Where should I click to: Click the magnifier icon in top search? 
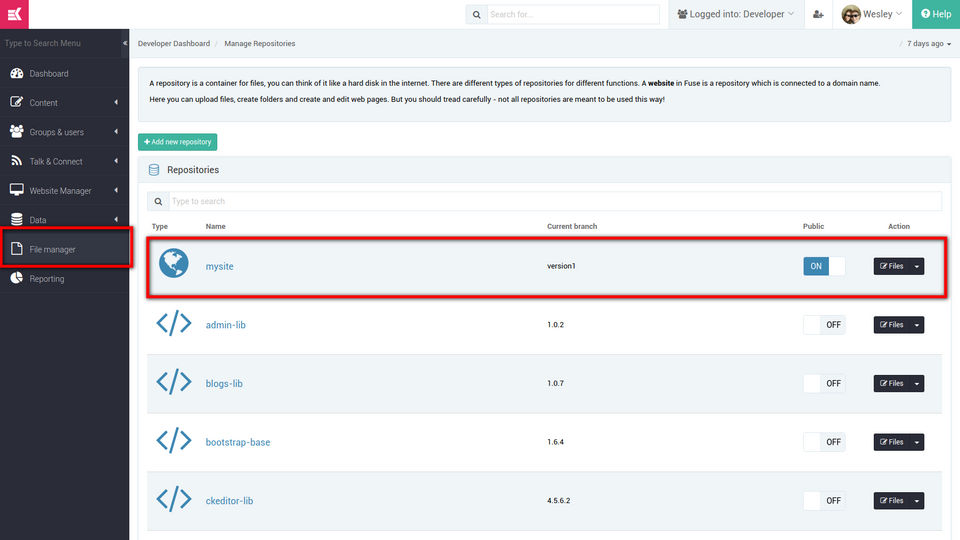click(x=476, y=14)
